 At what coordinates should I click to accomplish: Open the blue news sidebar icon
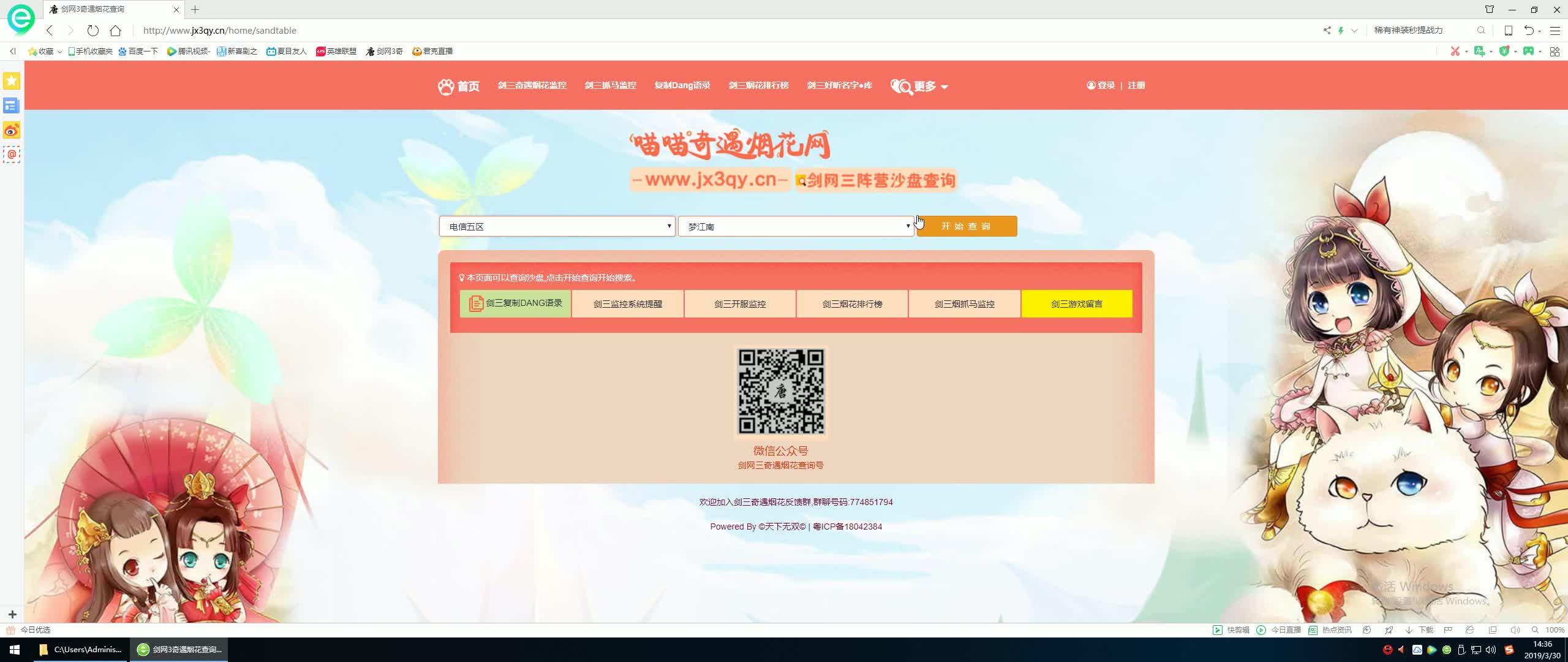12,105
